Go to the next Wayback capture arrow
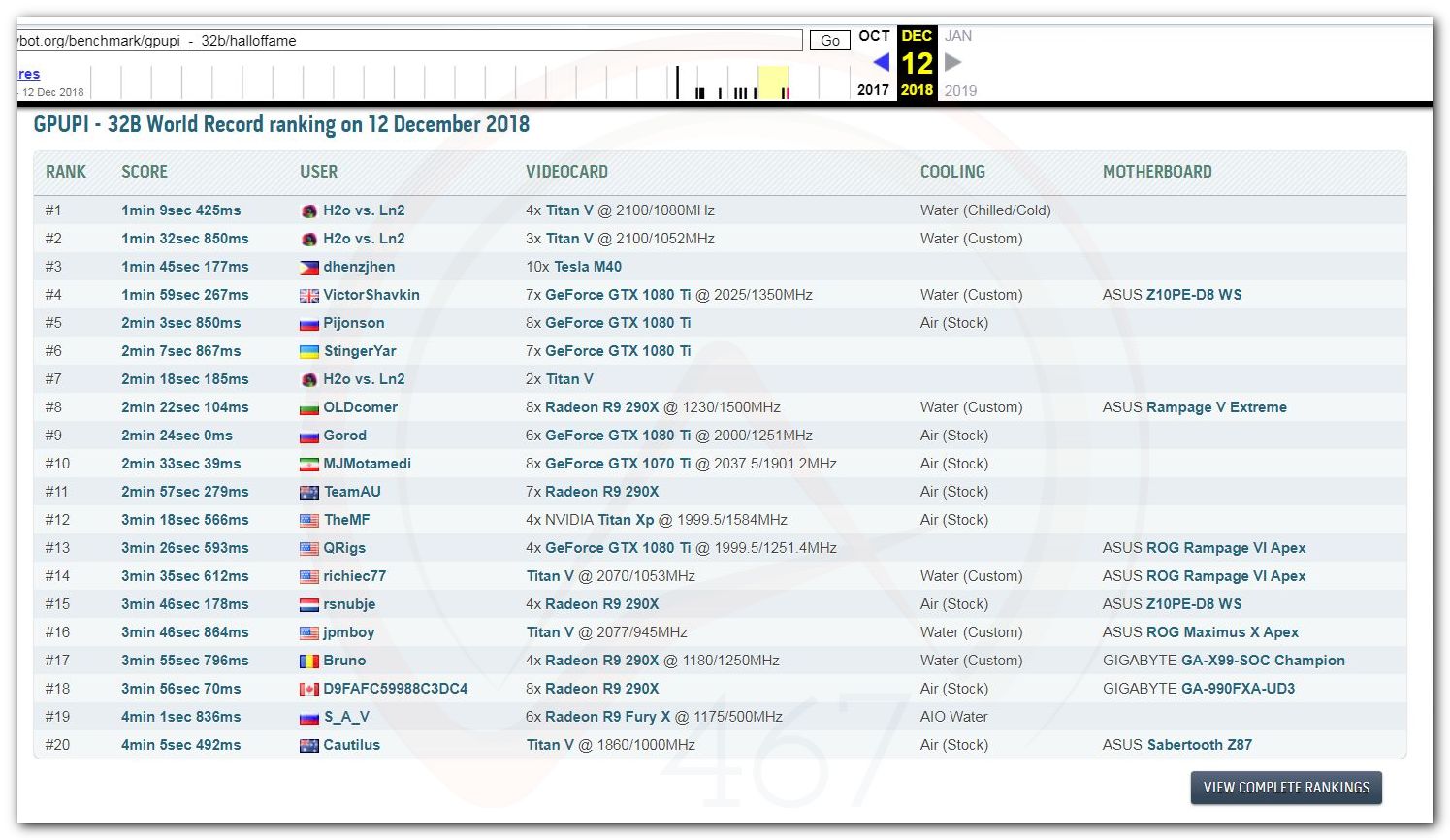The height and width of the screenshot is (840, 1450). pos(952,62)
